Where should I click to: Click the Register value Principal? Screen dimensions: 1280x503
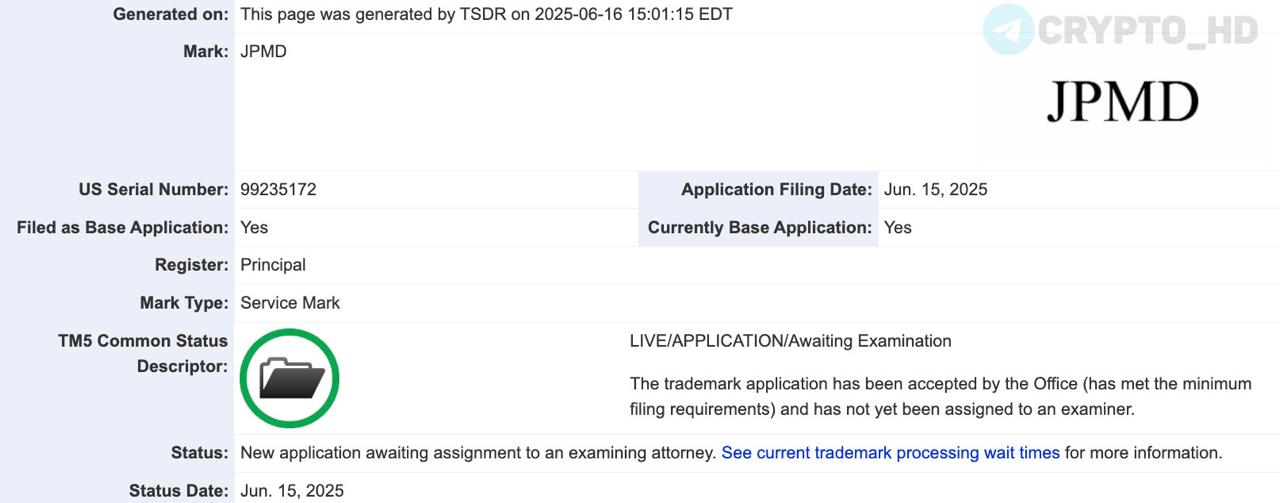pyautogui.click(x=273, y=265)
